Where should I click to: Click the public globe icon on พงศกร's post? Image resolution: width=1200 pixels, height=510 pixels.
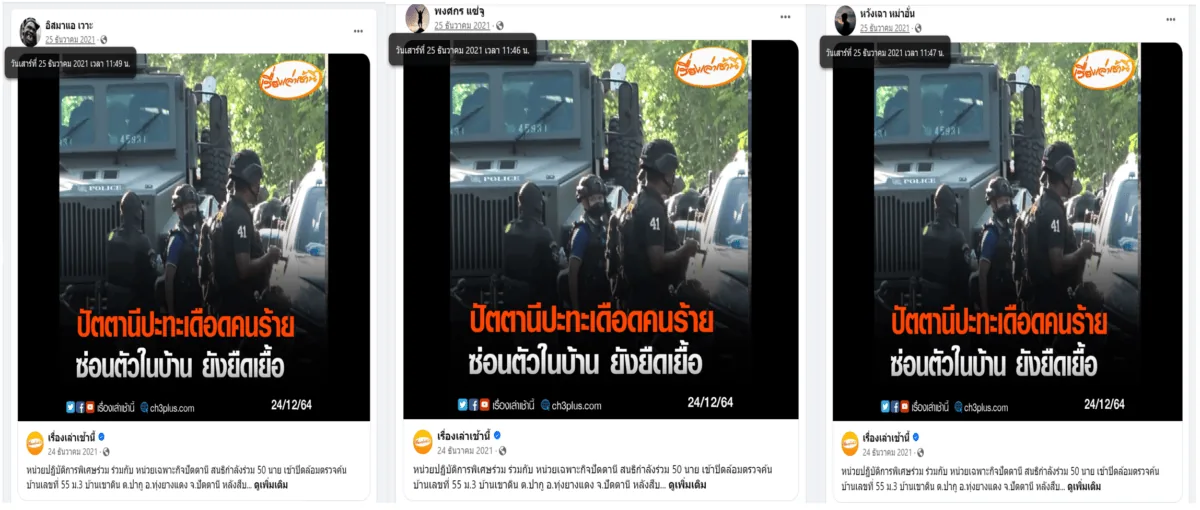500,26
